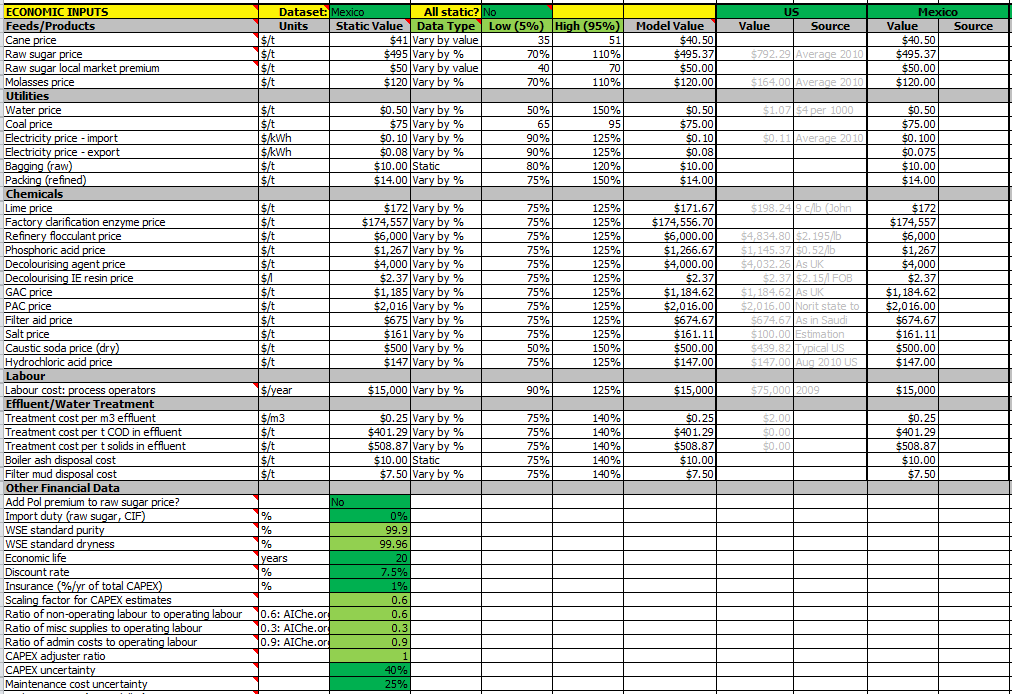The height and width of the screenshot is (694, 1012).
Task: Click the Dataset selection cell showing Mexico
Action: pos(370,12)
